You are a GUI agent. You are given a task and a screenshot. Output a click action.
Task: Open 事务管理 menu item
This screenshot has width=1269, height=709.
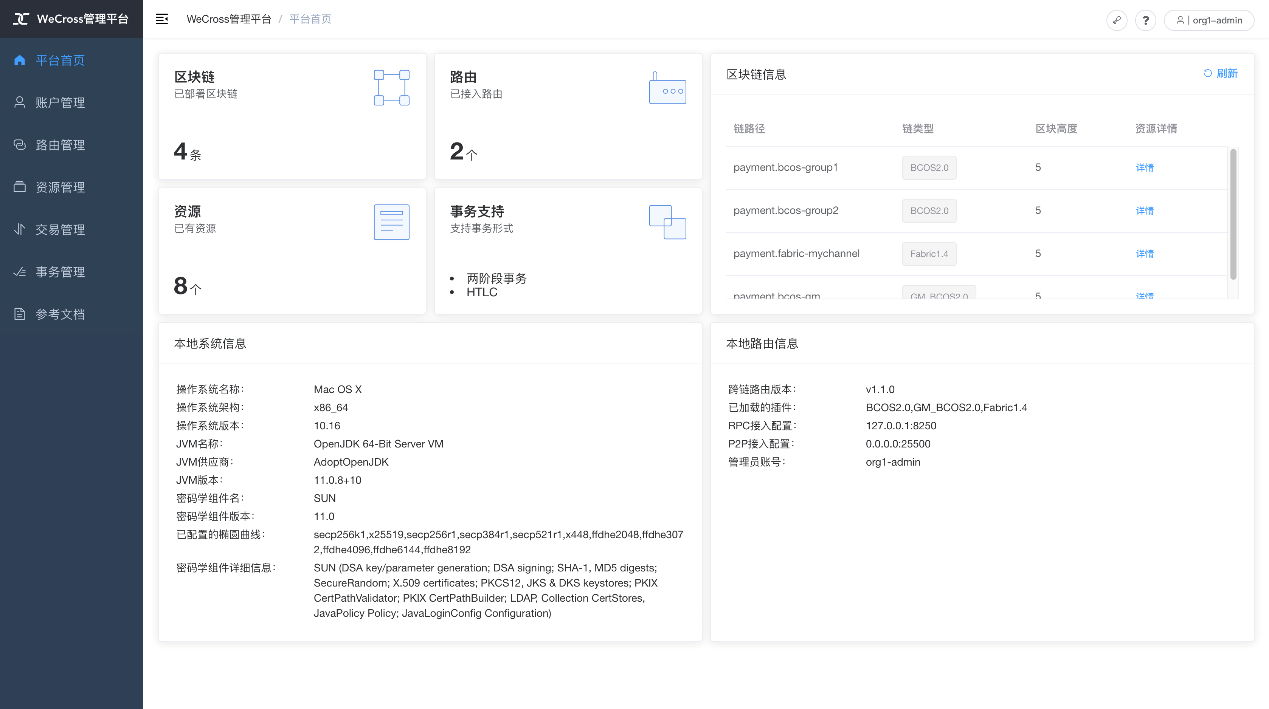coord(71,272)
